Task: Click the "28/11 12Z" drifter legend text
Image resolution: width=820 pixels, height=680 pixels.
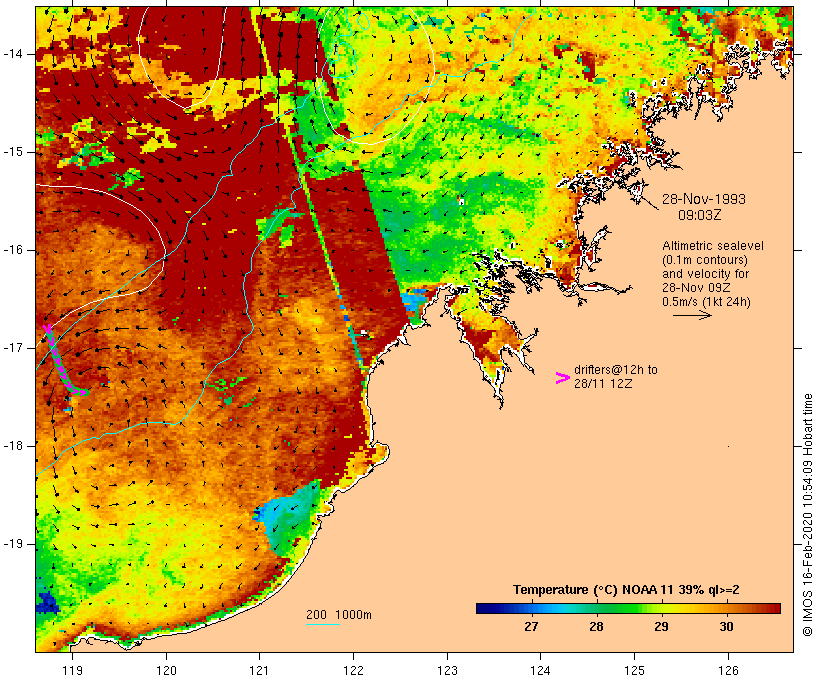Action: 603,384
